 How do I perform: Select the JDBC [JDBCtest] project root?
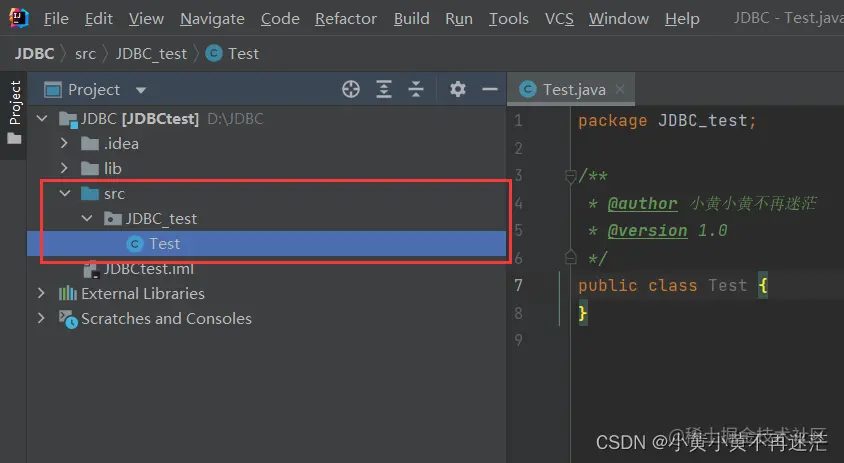coord(267,118)
